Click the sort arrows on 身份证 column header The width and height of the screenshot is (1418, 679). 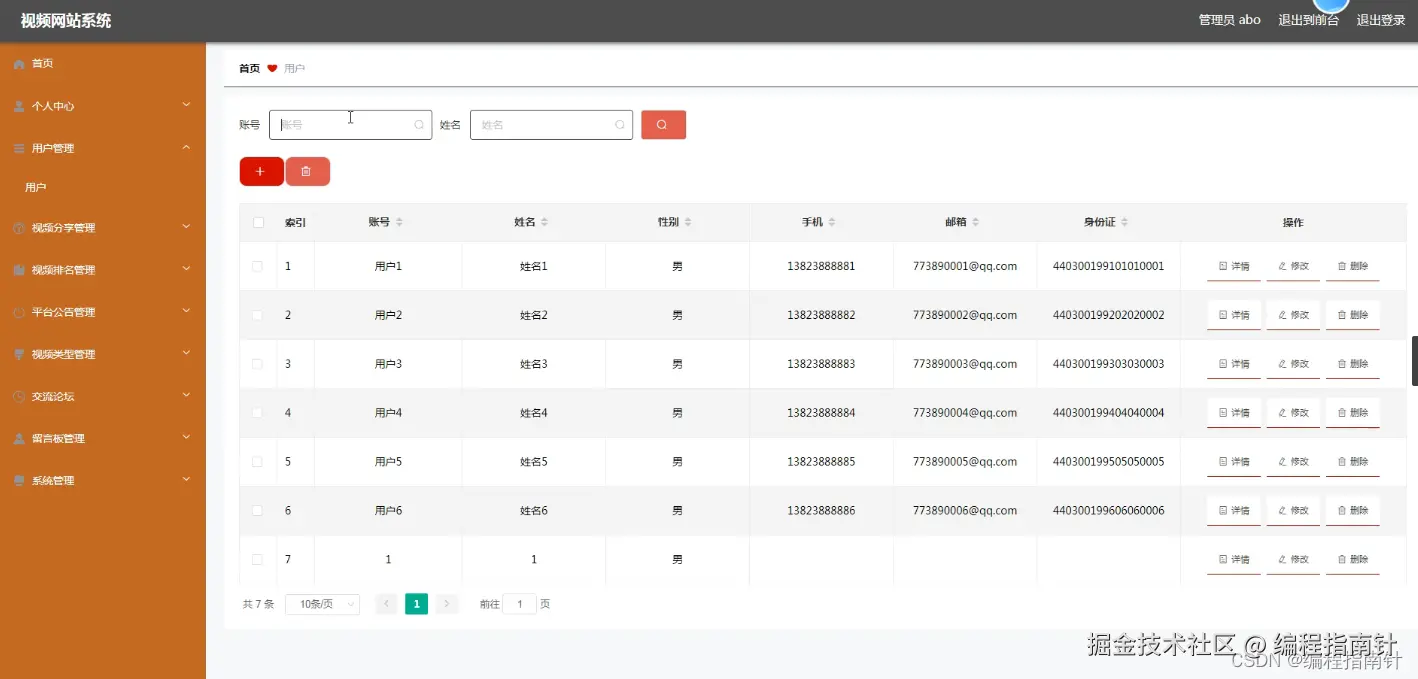[1125, 222]
